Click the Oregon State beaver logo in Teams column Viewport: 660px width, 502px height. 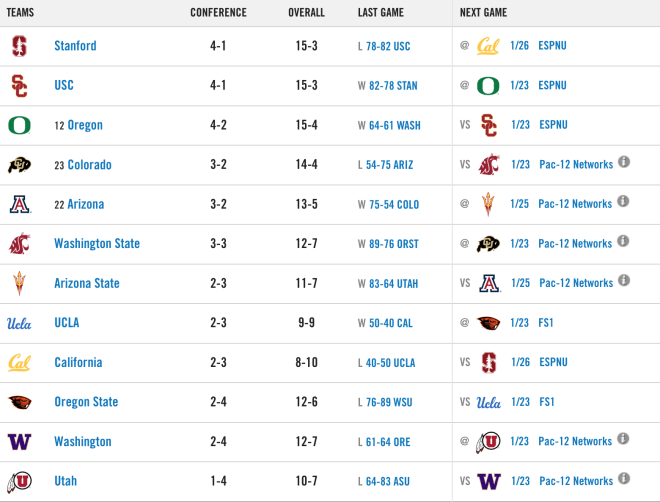[x=19, y=402]
